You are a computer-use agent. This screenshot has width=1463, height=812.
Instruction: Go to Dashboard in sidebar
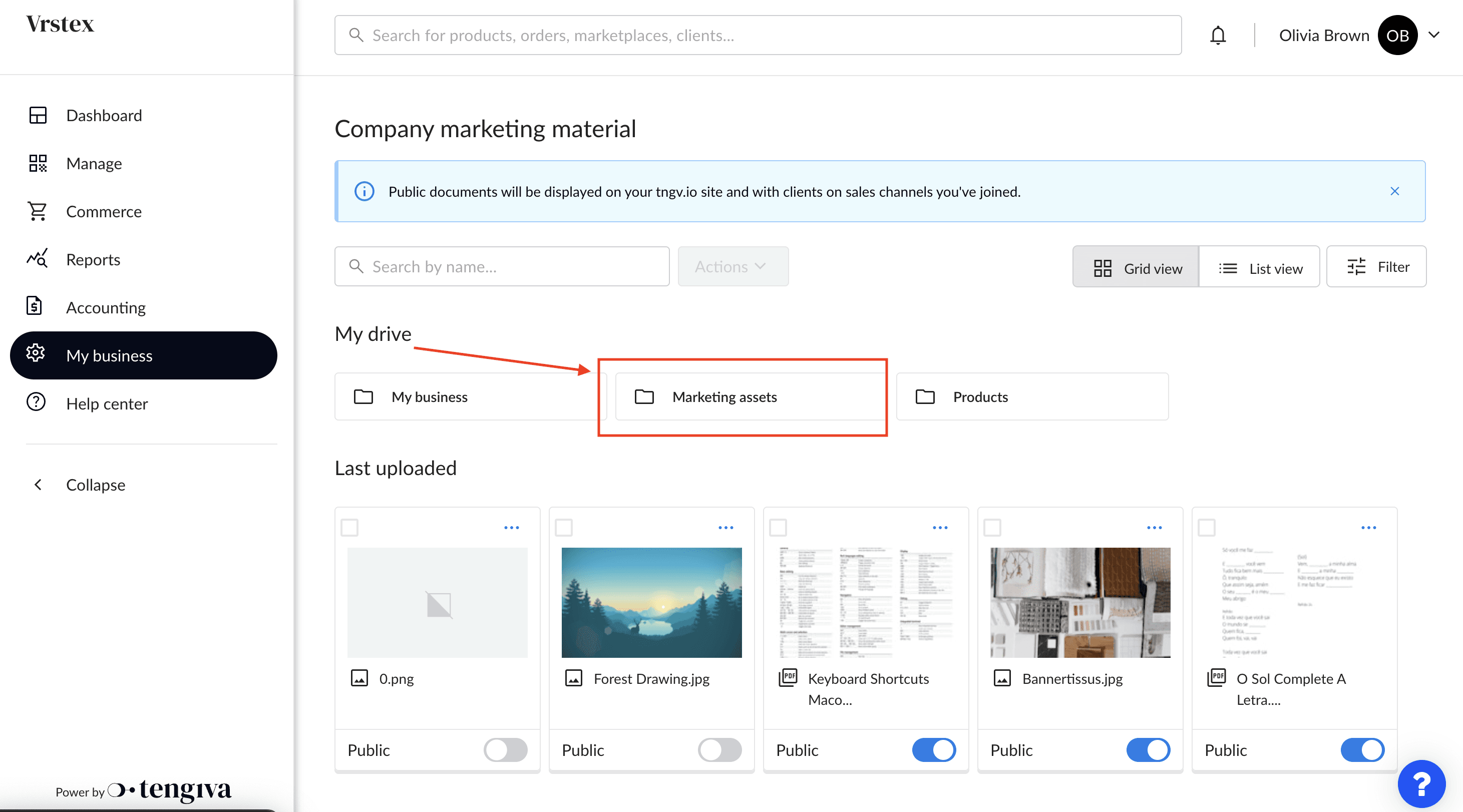pyautogui.click(x=103, y=115)
